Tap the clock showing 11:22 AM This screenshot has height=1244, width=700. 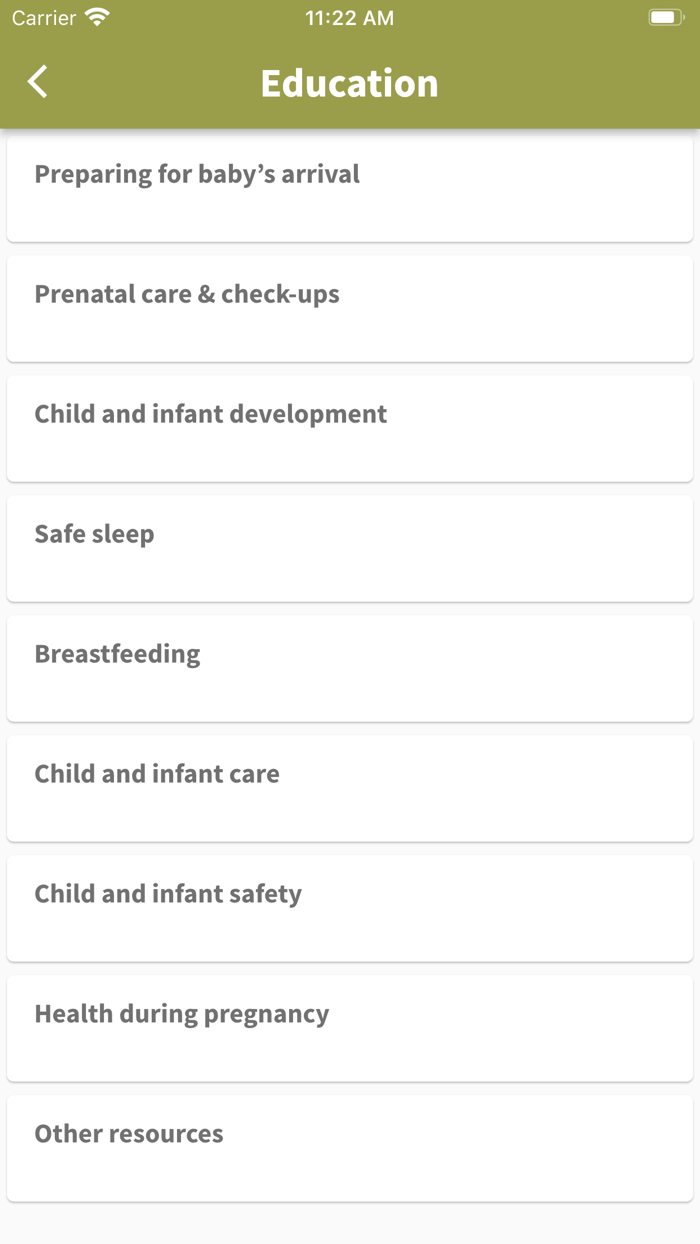pyautogui.click(x=349, y=17)
